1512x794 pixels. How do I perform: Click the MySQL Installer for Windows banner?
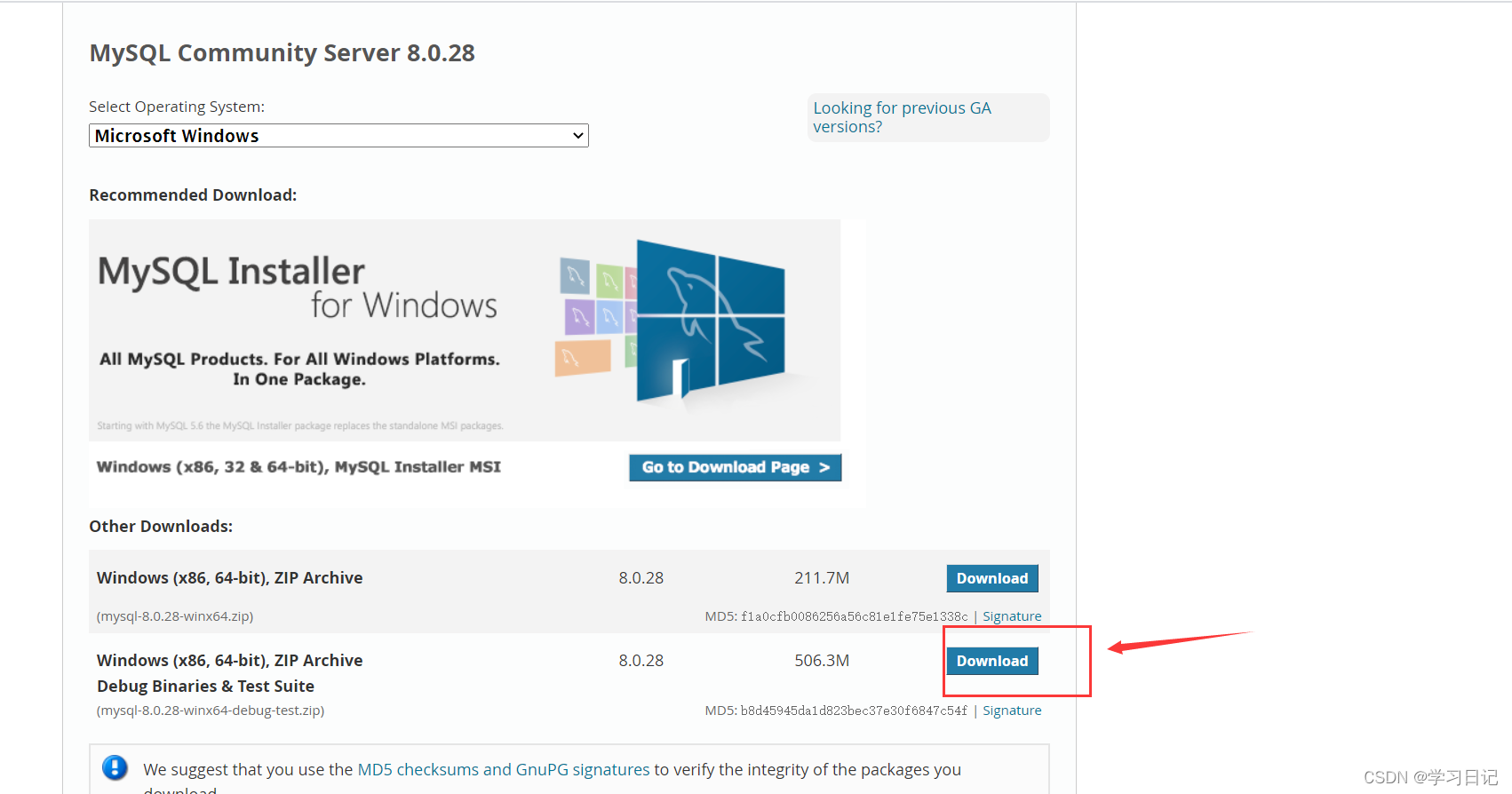(465, 330)
